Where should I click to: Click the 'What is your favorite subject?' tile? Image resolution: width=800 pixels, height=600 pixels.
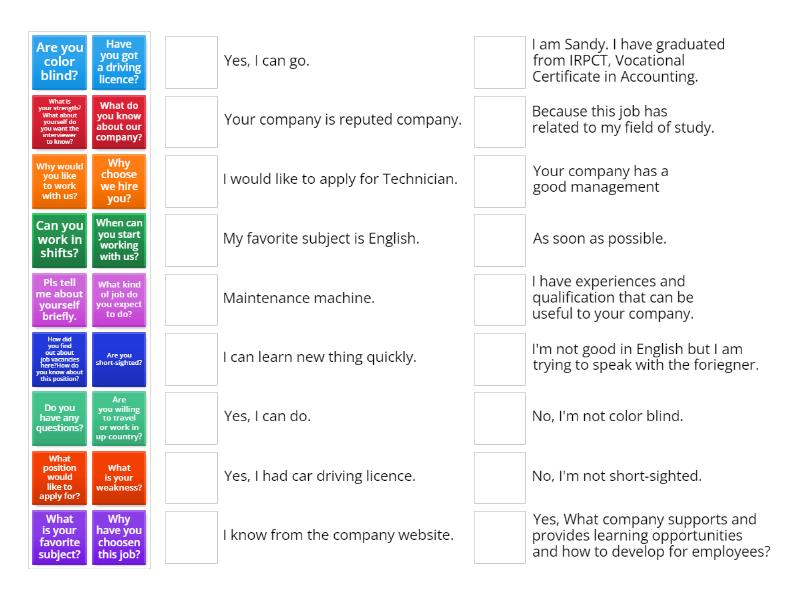[58, 535]
